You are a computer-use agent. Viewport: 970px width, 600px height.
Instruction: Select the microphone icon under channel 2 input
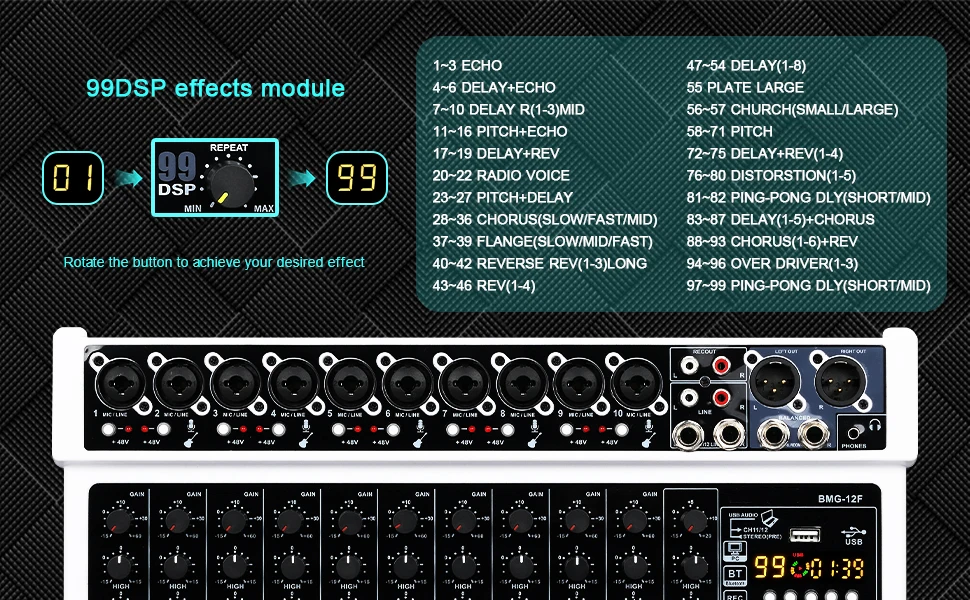(190, 427)
